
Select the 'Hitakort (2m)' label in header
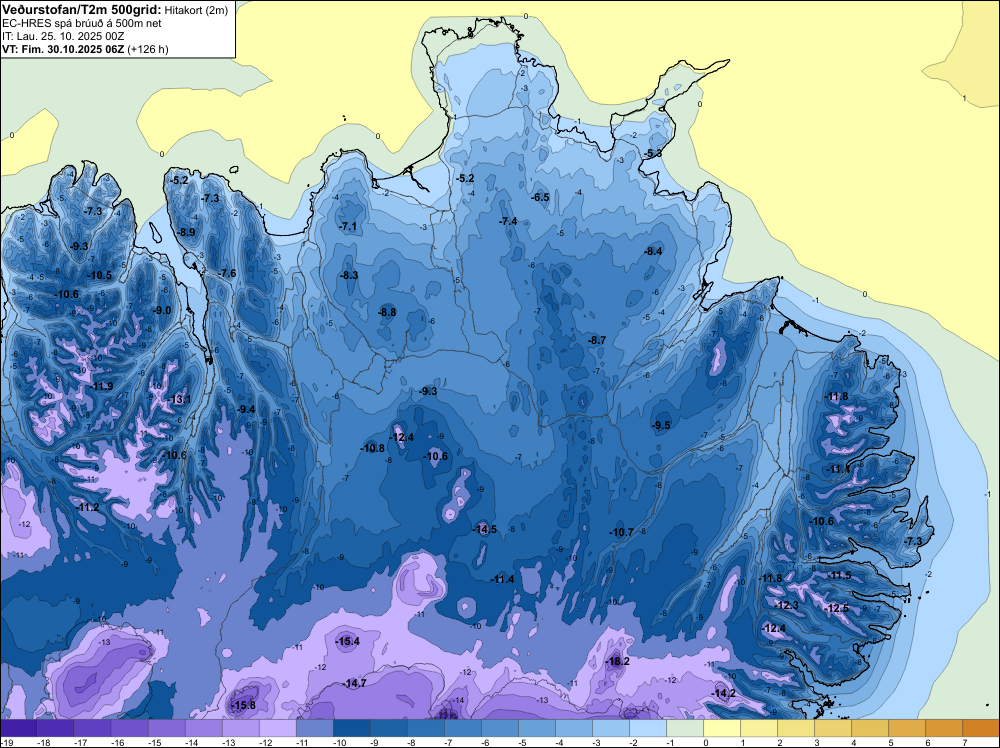(196, 10)
